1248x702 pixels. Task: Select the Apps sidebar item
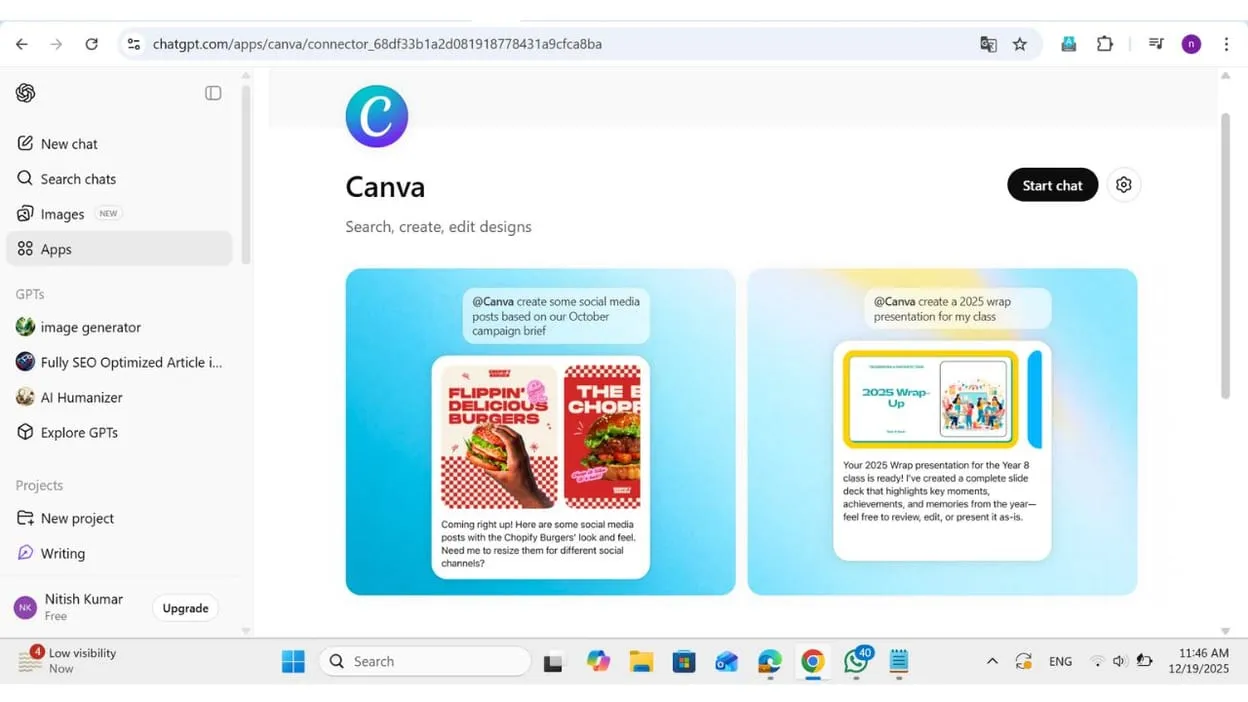(x=119, y=249)
